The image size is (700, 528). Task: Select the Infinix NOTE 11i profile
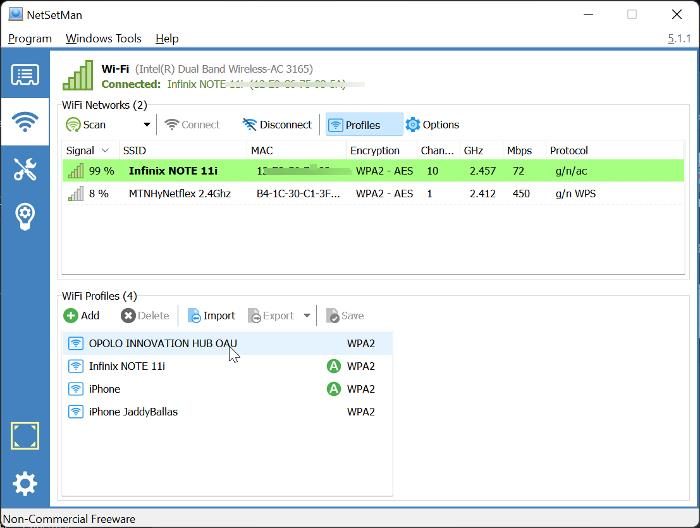228,366
